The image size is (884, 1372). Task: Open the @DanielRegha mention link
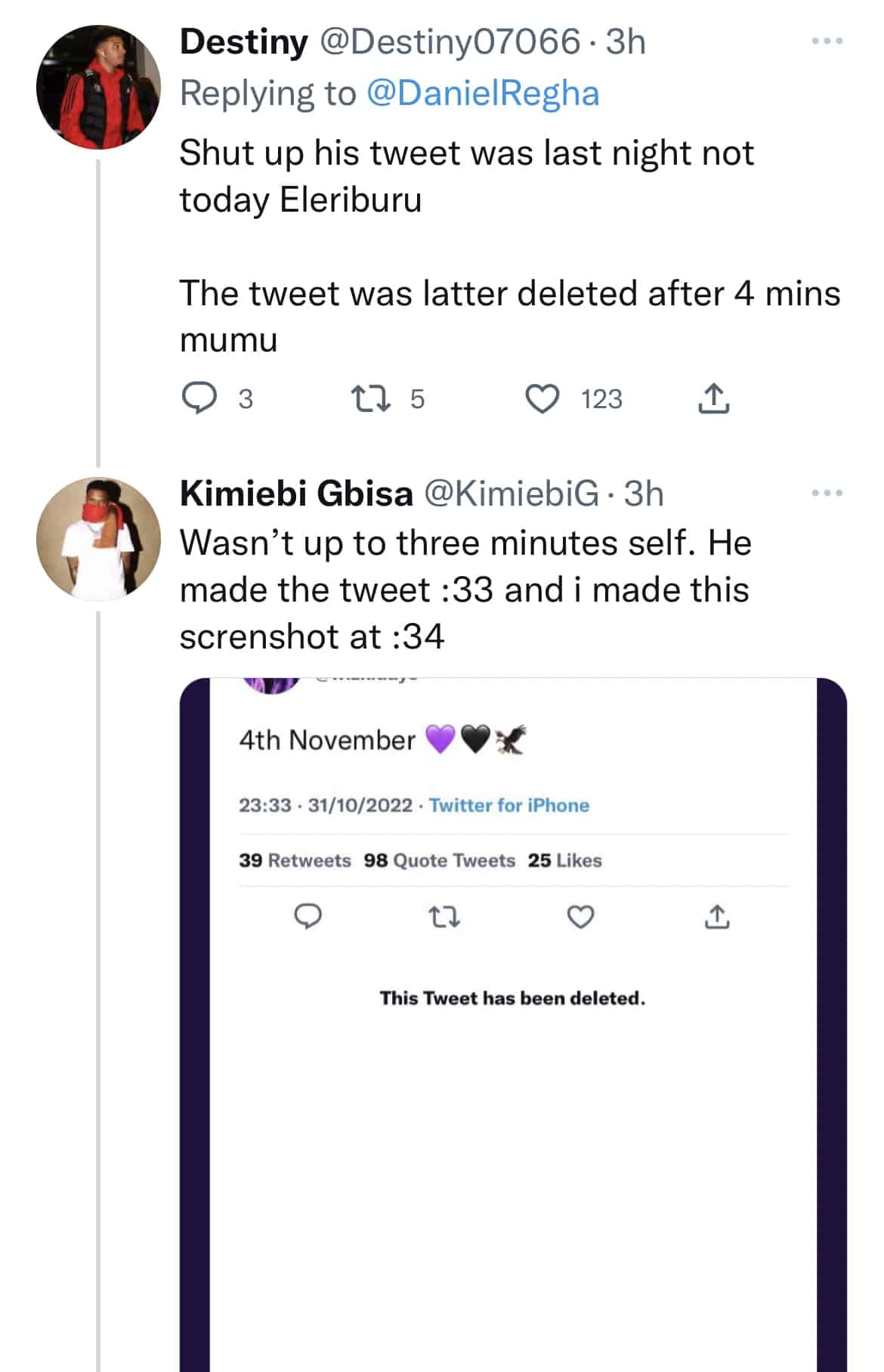(483, 94)
